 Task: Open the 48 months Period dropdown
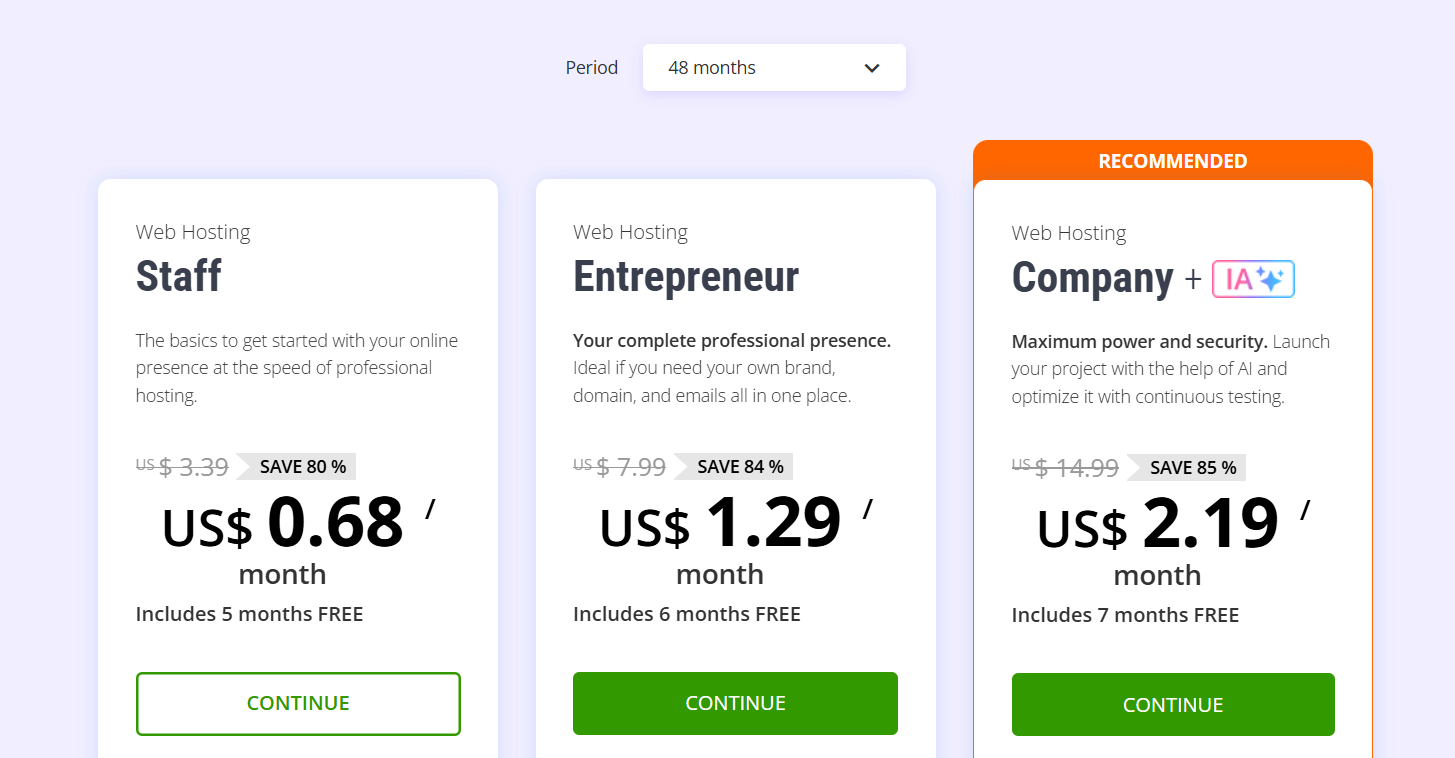point(774,68)
